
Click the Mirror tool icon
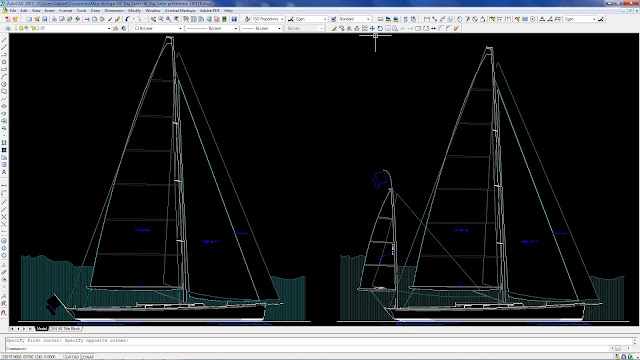pos(349,28)
